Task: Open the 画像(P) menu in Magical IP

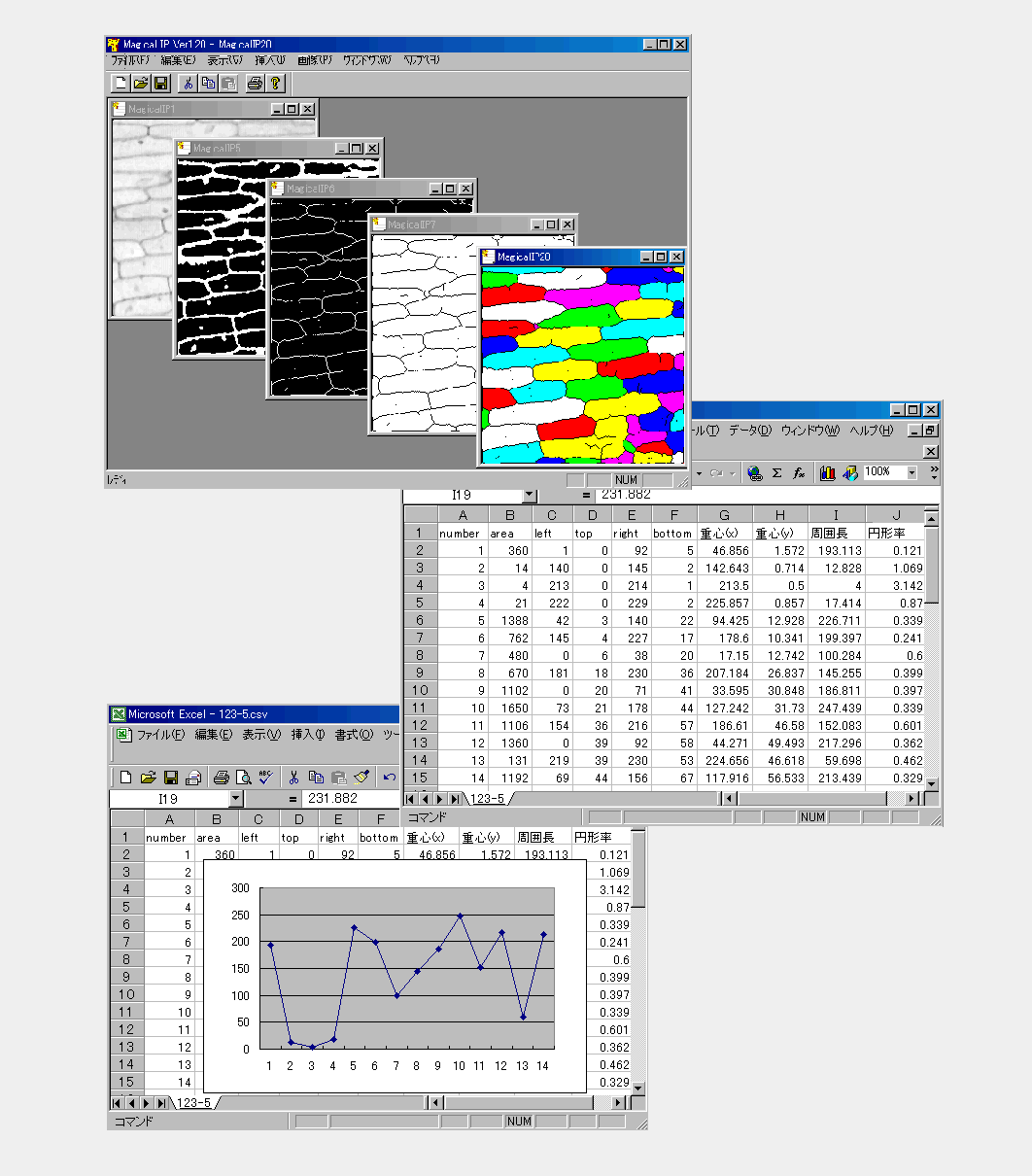Action: pyautogui.click(x=314, y=60)
